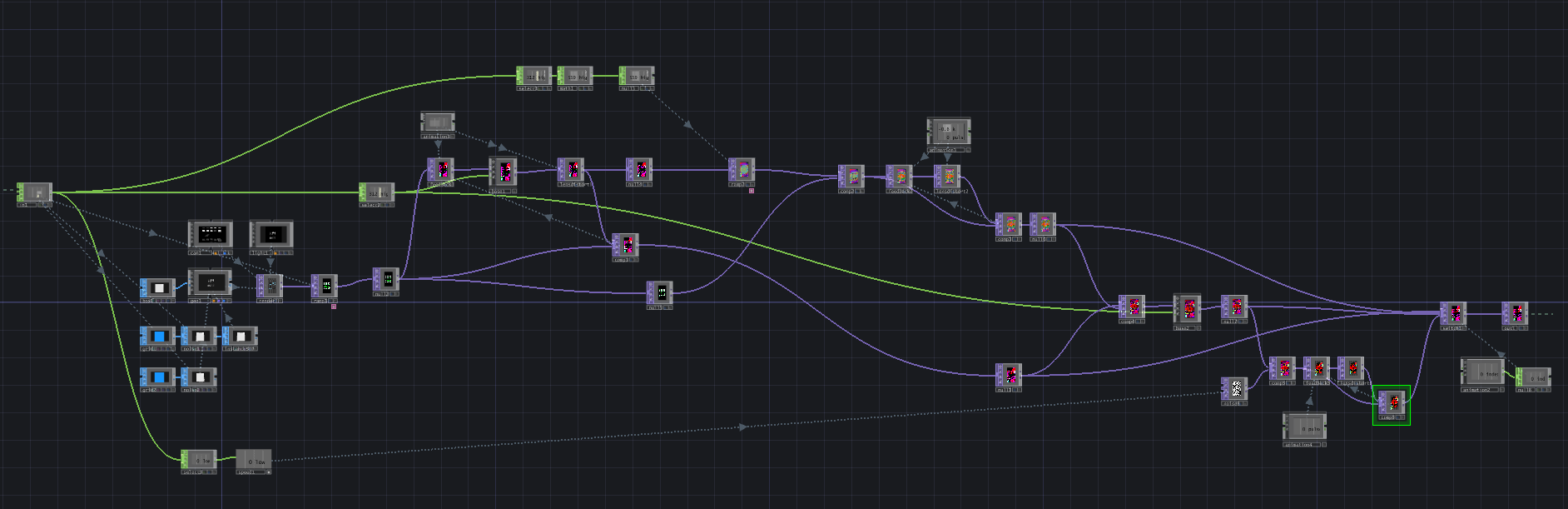The image size is (1568, 509).
Task: Select the speed1 CHOP node
Action: (253, 460)
